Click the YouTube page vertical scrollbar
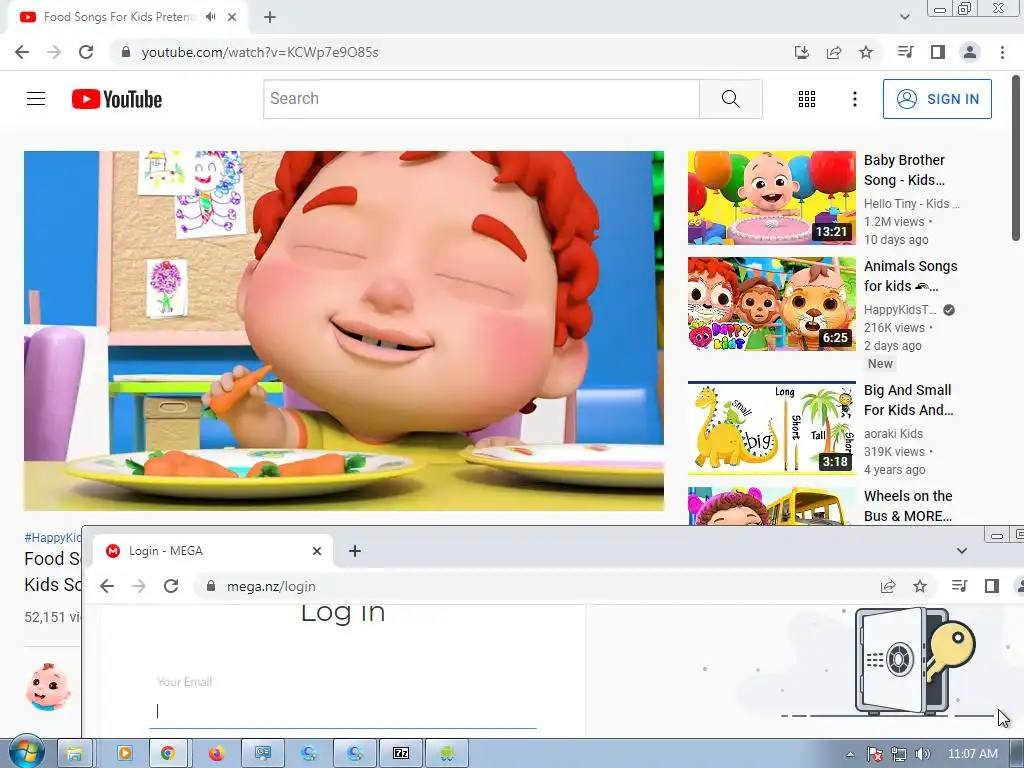This screenshot has width=1024, height=768. (x=1017, y=157)
